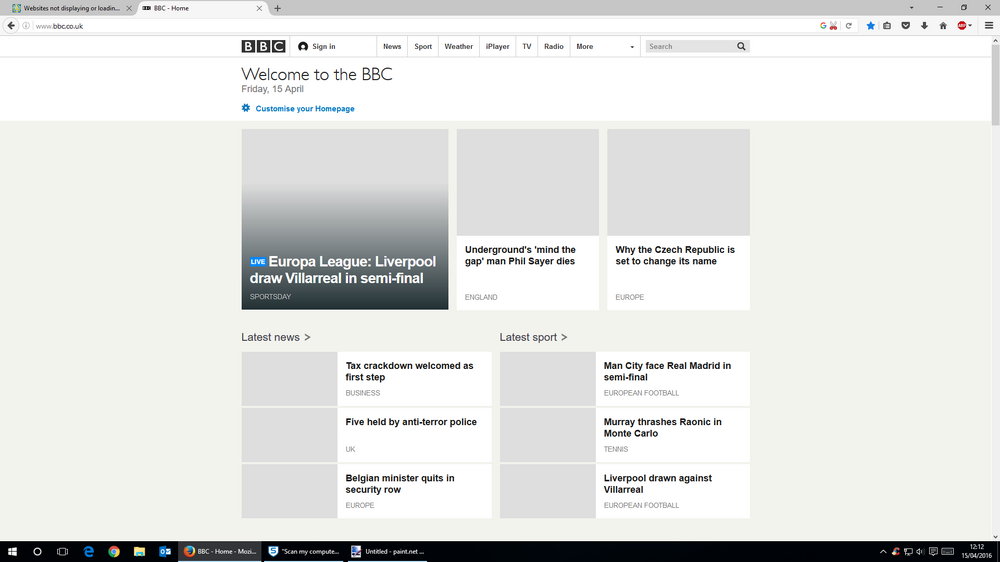1000x562 pixels.
Task: Open Europa League Liverpool draw Villarreal story
Action: [x=344, y=270]
